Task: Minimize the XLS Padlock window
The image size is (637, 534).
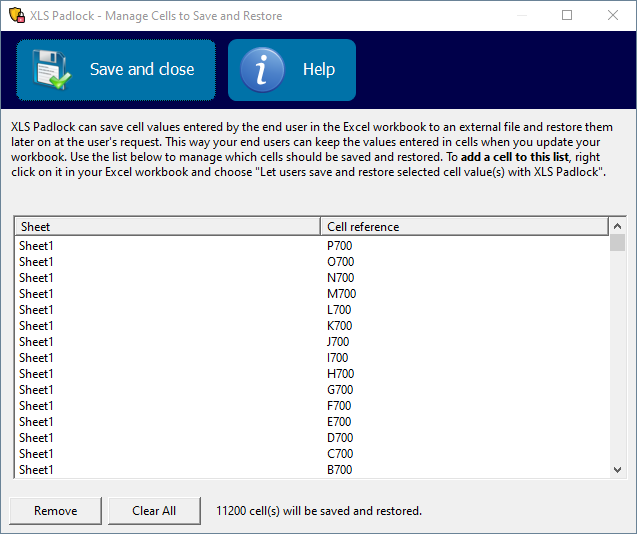Action: click(521, 16)
